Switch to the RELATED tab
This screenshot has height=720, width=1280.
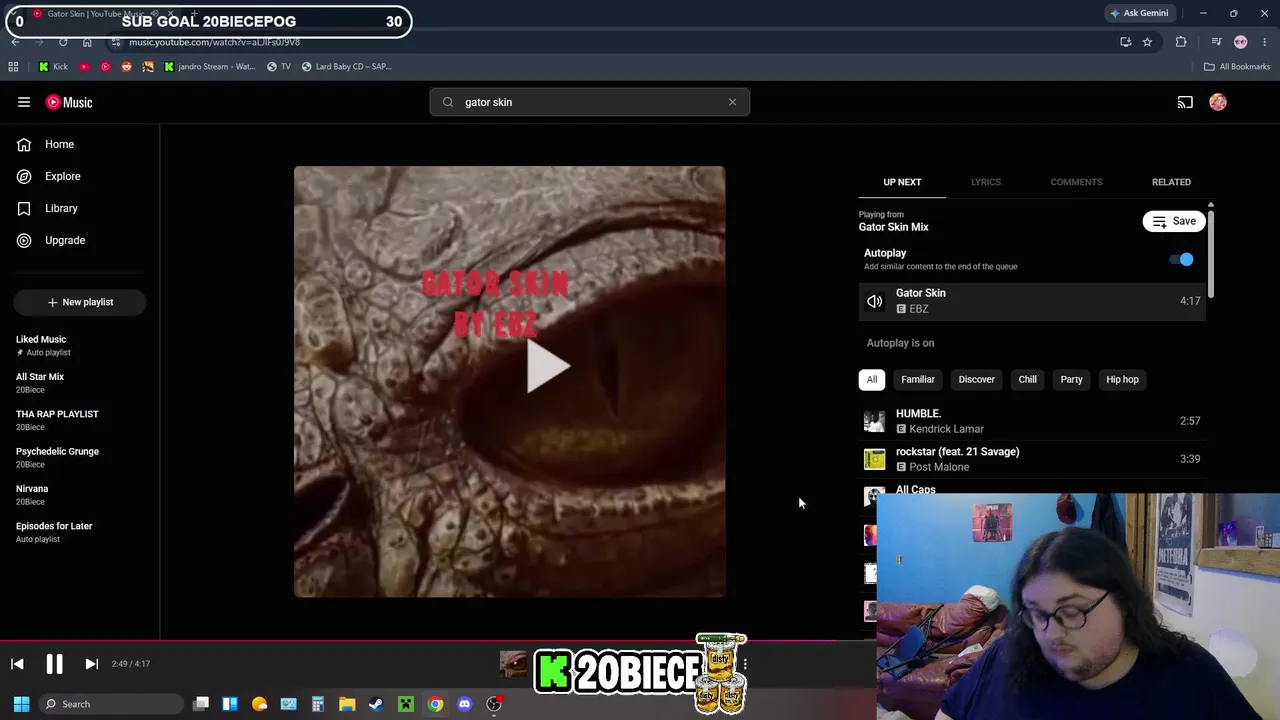[x=1171, y=182]
